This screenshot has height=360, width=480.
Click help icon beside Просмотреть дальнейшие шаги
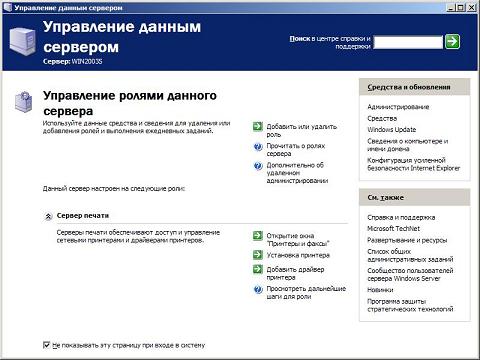[258, 289]
